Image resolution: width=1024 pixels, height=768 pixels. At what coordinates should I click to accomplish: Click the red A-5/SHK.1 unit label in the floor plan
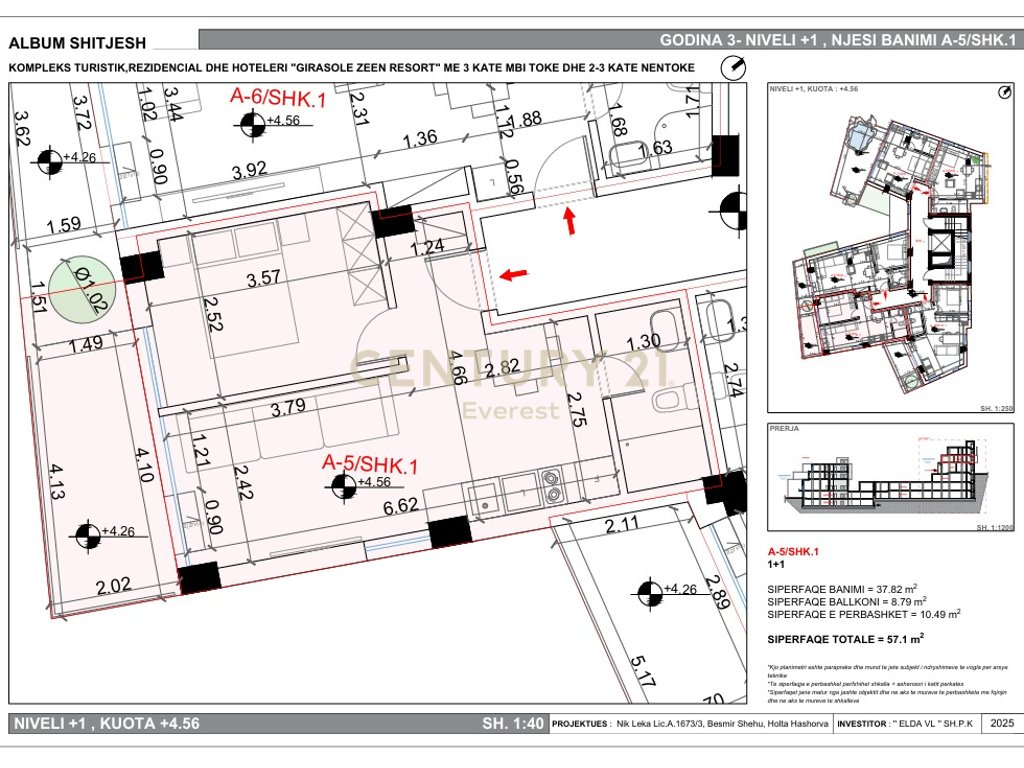tap(370, 464)
